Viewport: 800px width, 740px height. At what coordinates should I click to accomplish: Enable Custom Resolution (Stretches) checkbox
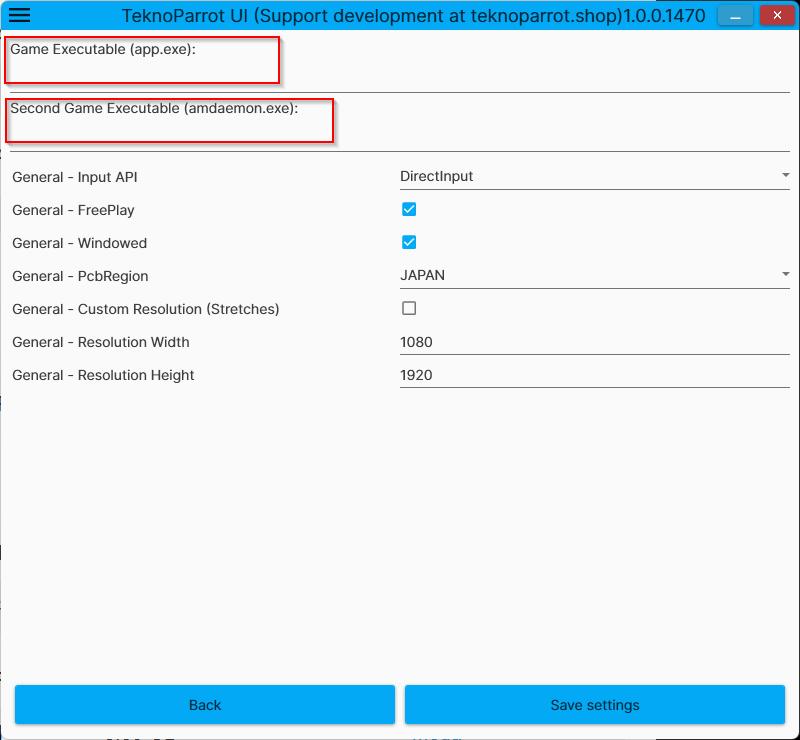409,308
